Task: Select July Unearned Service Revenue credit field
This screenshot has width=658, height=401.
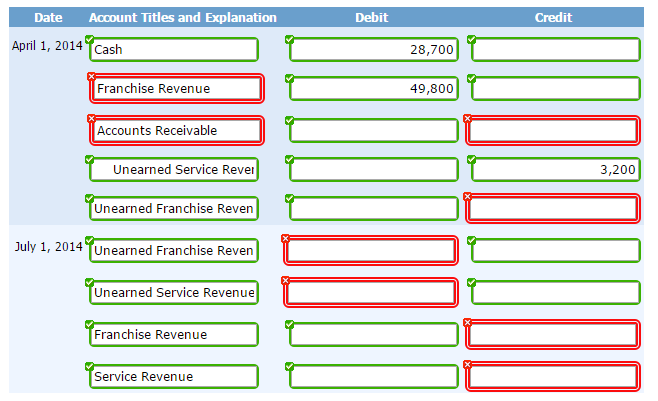Action: pyautogui.click(x=556, y=292)
